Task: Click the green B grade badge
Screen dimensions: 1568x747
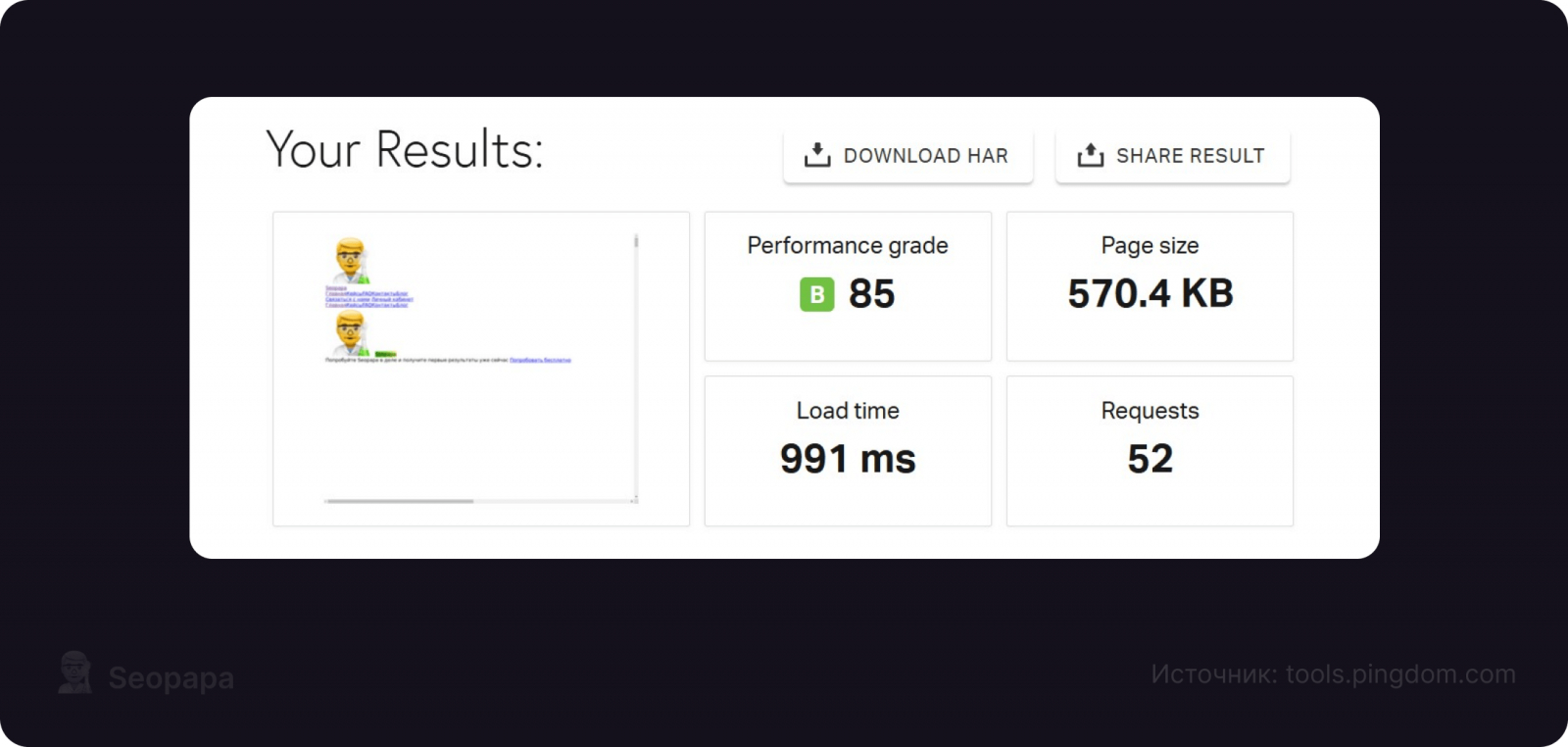Action: click(817, 294)
